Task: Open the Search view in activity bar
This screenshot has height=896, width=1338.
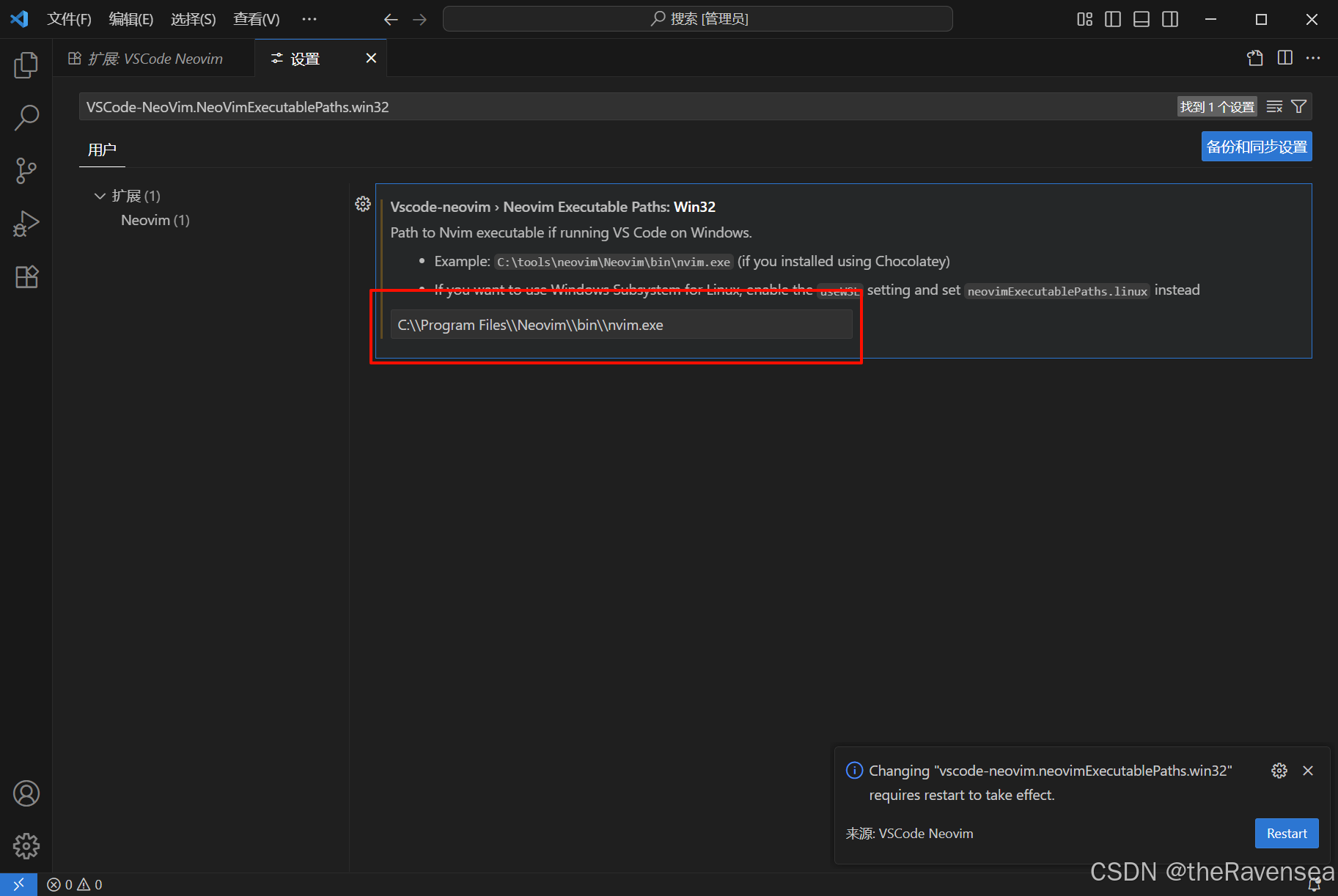Action: [x=26, y=117]
